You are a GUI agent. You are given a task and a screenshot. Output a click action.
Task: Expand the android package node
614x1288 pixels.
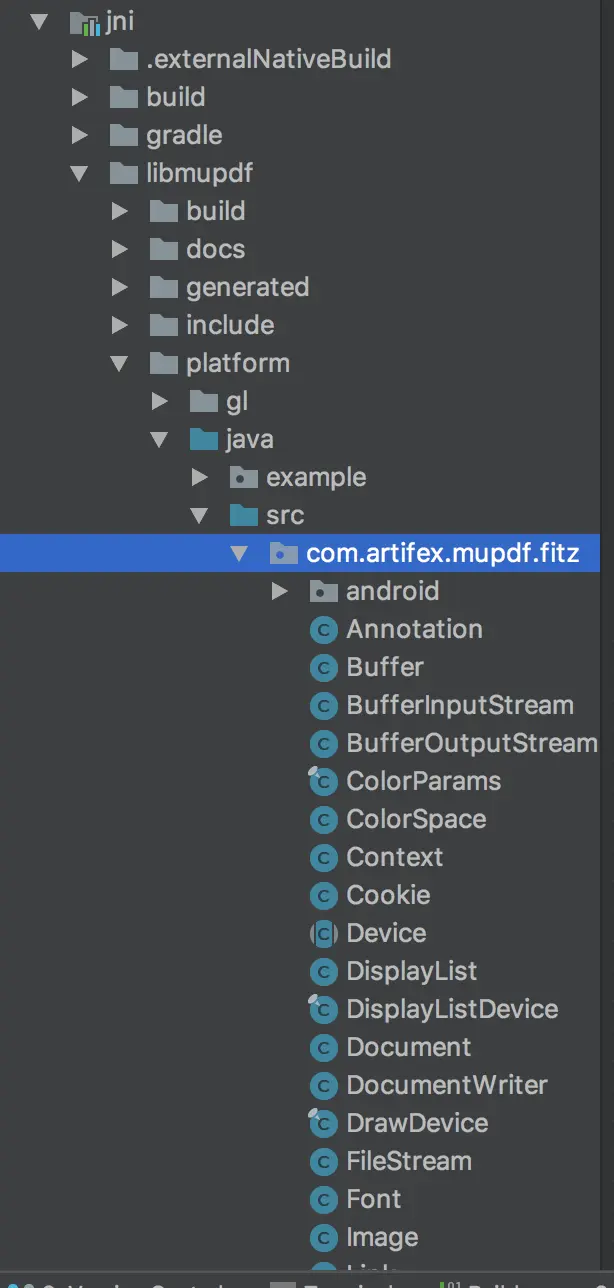tap(280, 591)
